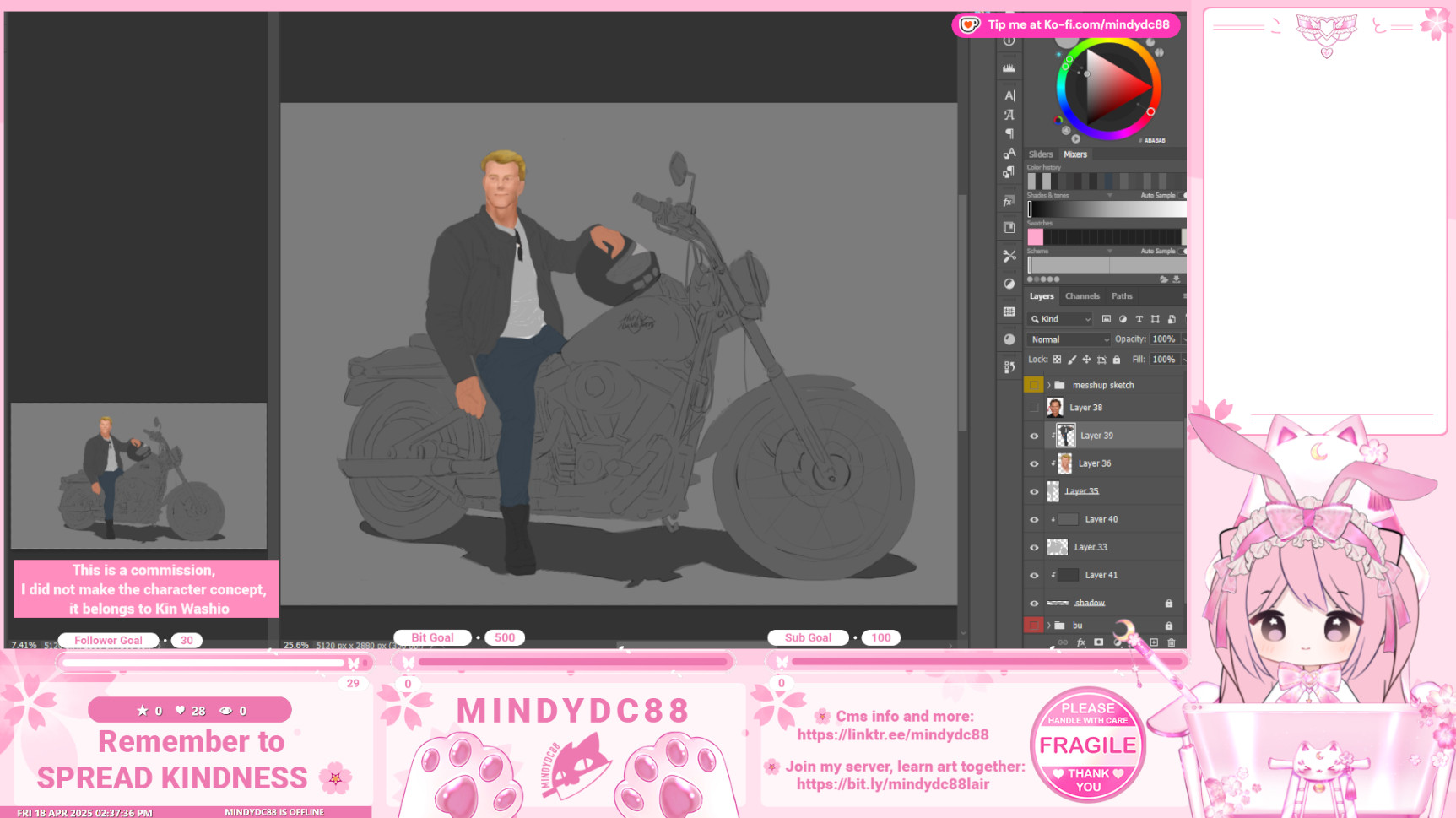Open the Libraries panel icon

(1009, 228)
